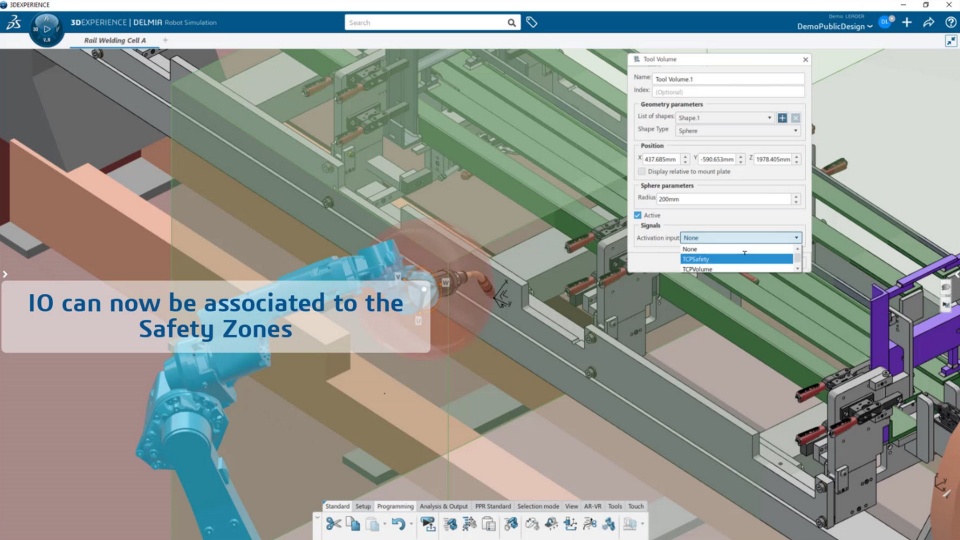Viewport: 960px width, 540px height.
Task: Click the robot with clock icon
Action: pos(511,524)
